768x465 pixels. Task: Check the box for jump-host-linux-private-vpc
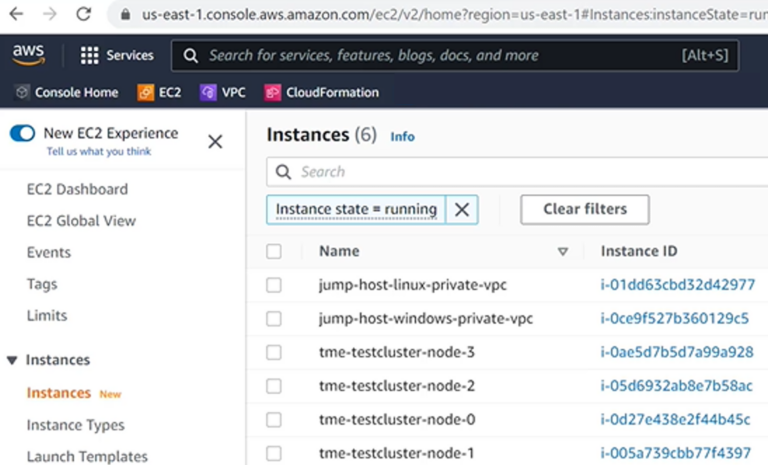(274, 285)
